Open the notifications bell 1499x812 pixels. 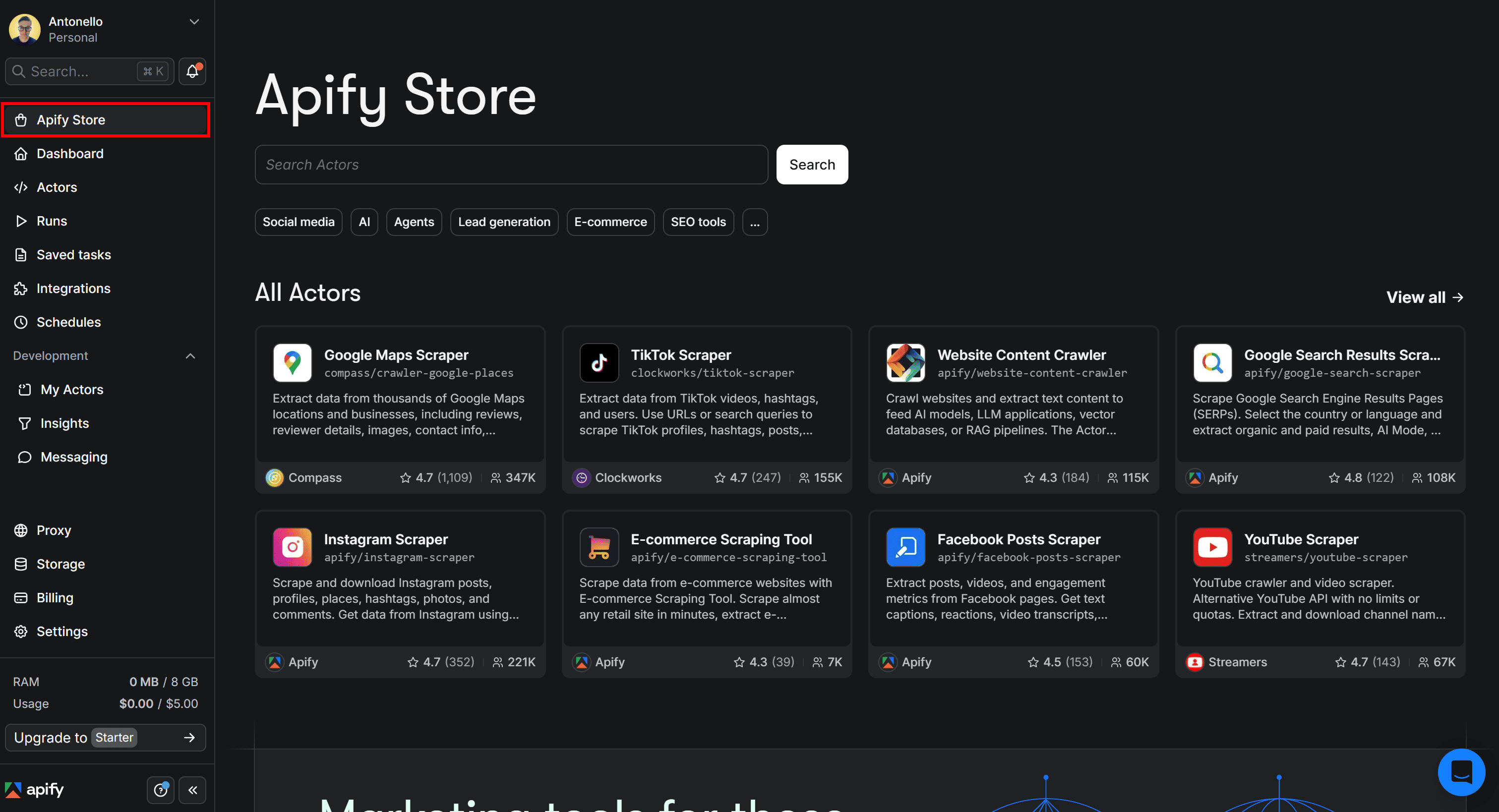pos(192,71)
